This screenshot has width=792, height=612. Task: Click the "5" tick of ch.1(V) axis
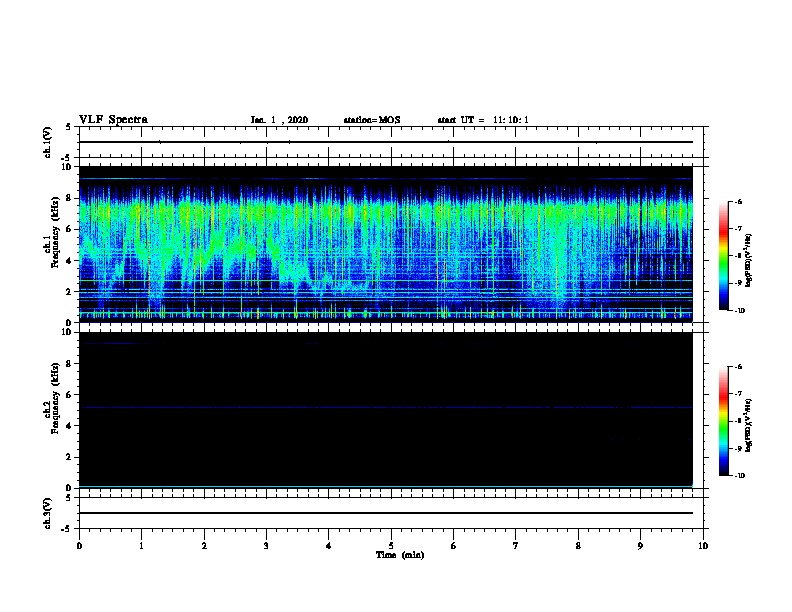[69, 127]
